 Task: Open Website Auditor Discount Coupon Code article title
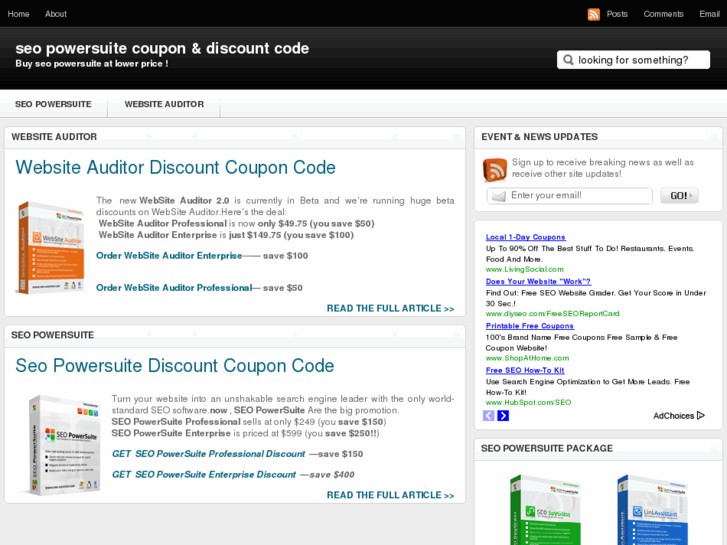point(175,167)
